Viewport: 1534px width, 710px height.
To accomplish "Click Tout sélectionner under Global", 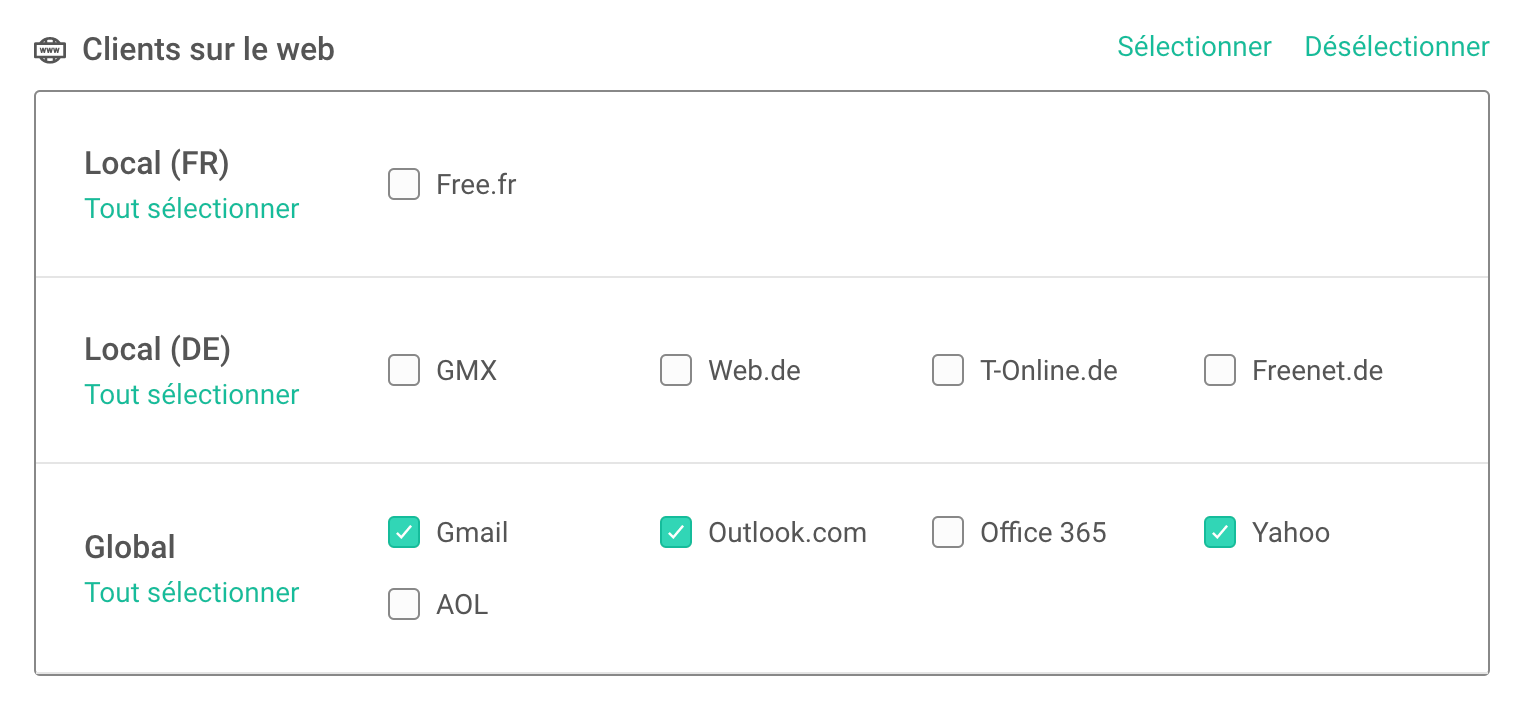I will (192, 592).
